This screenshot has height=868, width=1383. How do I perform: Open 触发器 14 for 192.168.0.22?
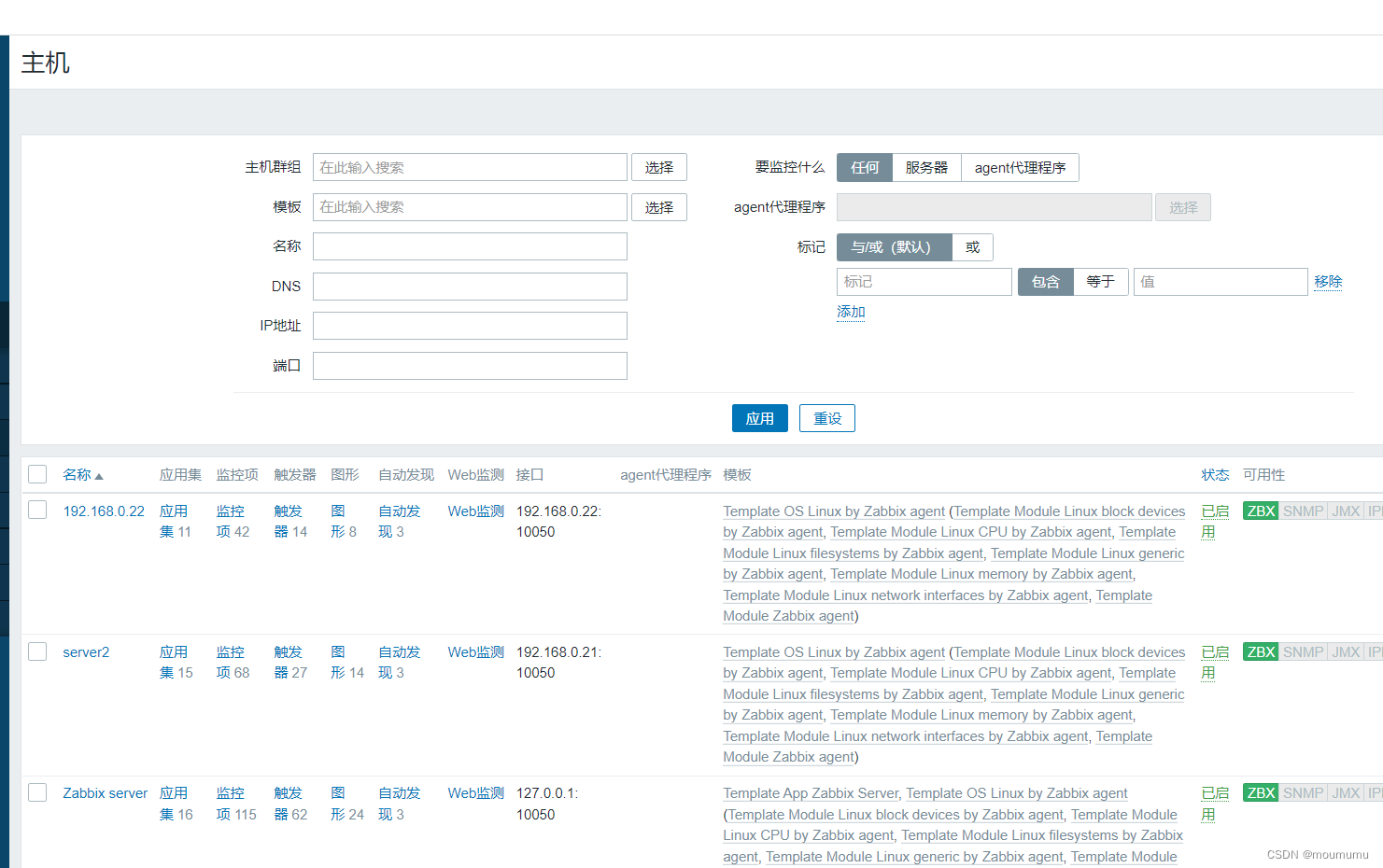tap(288, 521)
